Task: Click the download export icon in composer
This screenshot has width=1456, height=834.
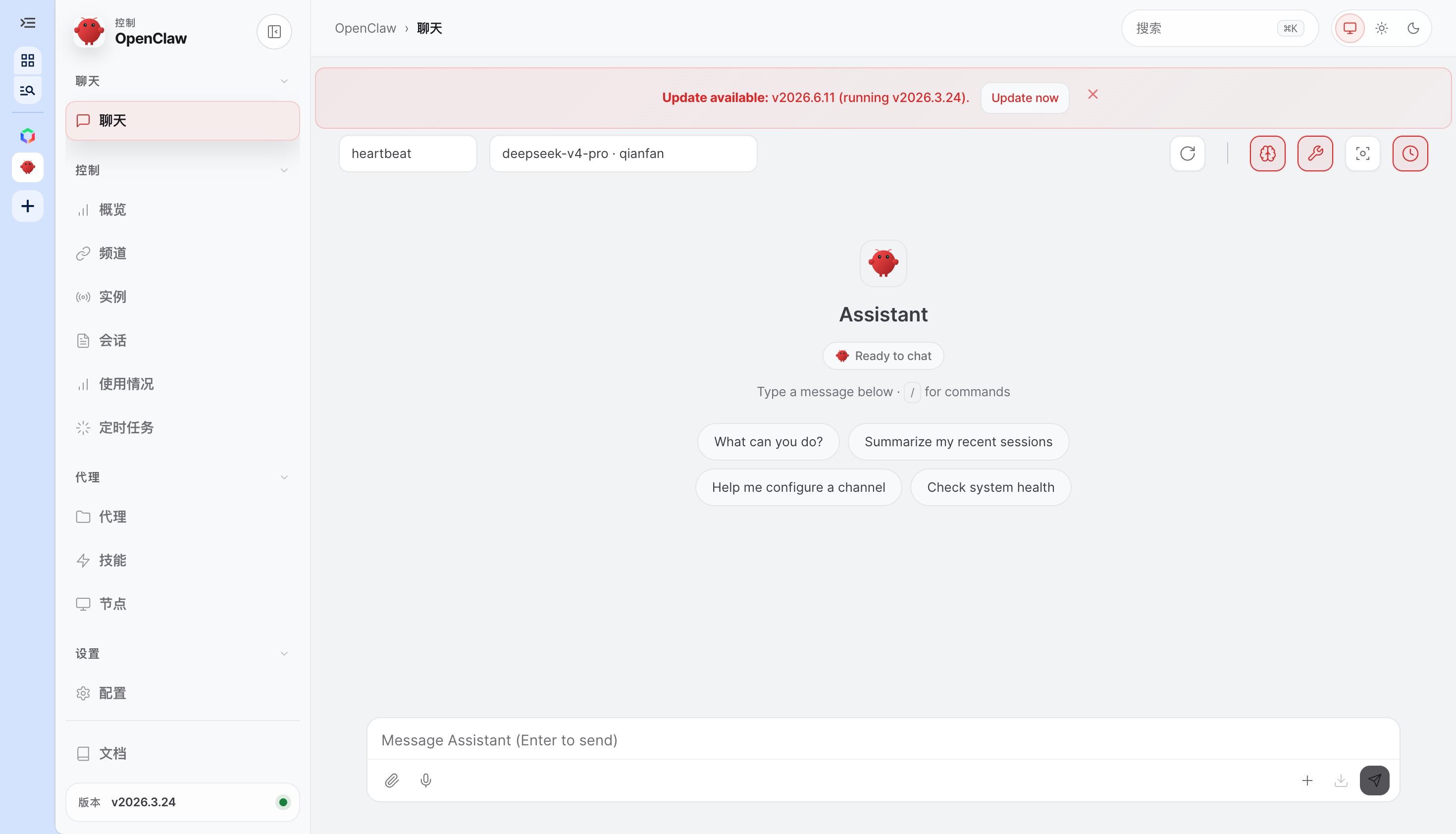Action: click(x=1341, y=780)
